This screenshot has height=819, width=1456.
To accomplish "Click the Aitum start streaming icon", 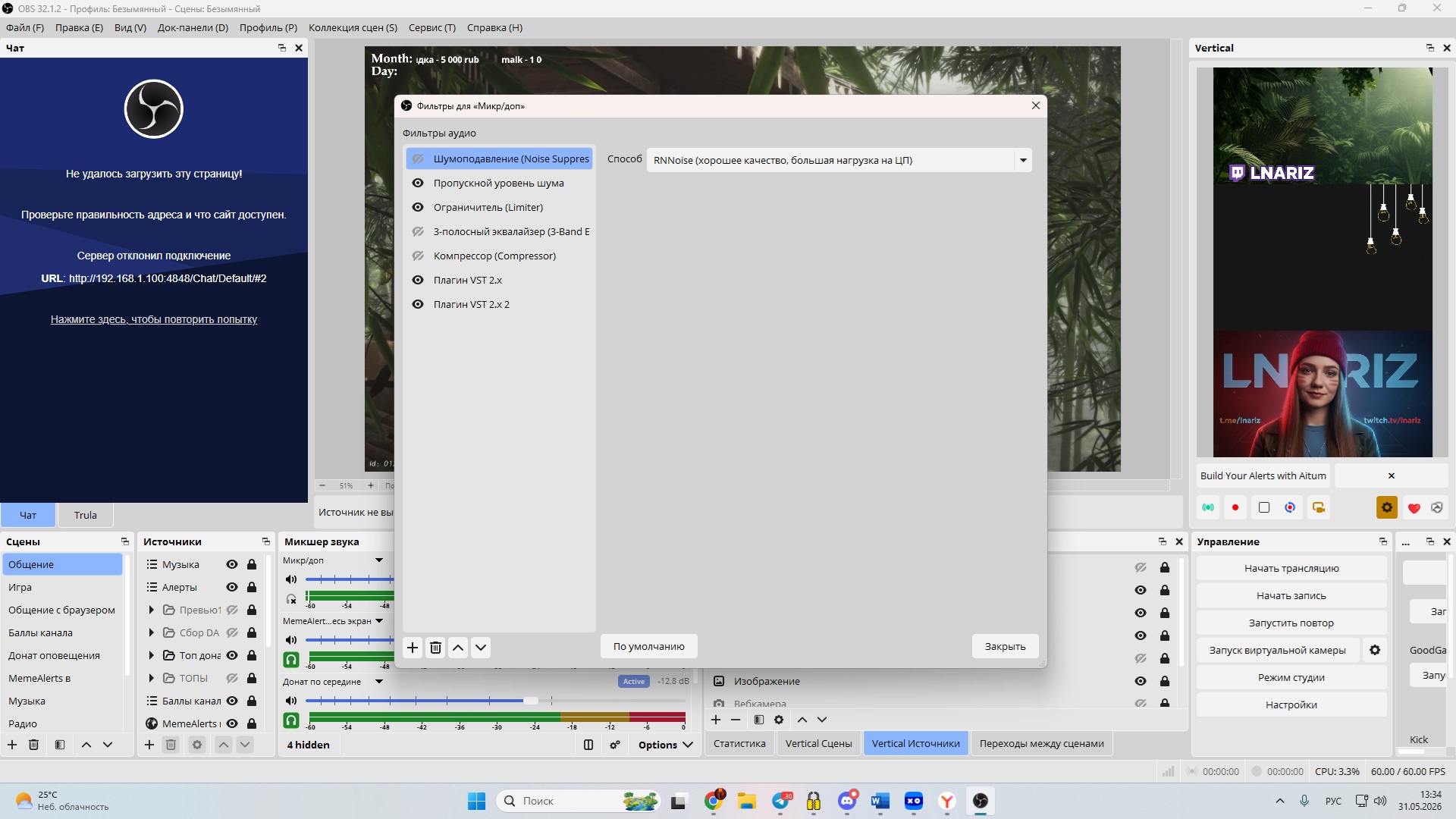I will (x=1208, y=507).
